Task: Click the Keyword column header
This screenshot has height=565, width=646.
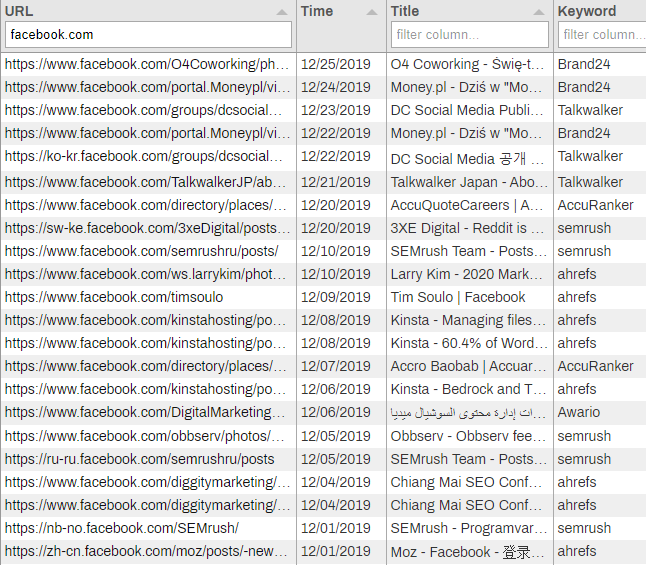Action: 587,11
